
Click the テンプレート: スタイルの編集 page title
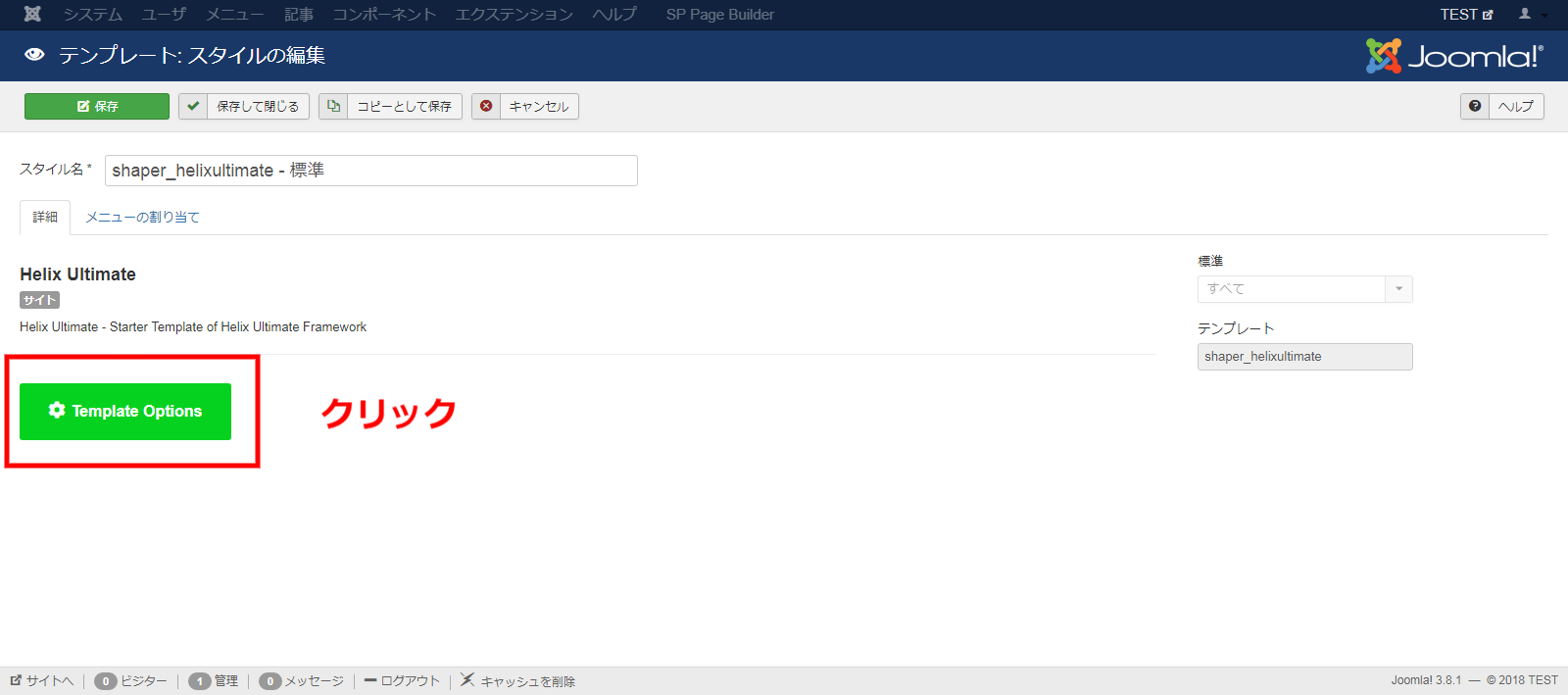click(192, 56)
